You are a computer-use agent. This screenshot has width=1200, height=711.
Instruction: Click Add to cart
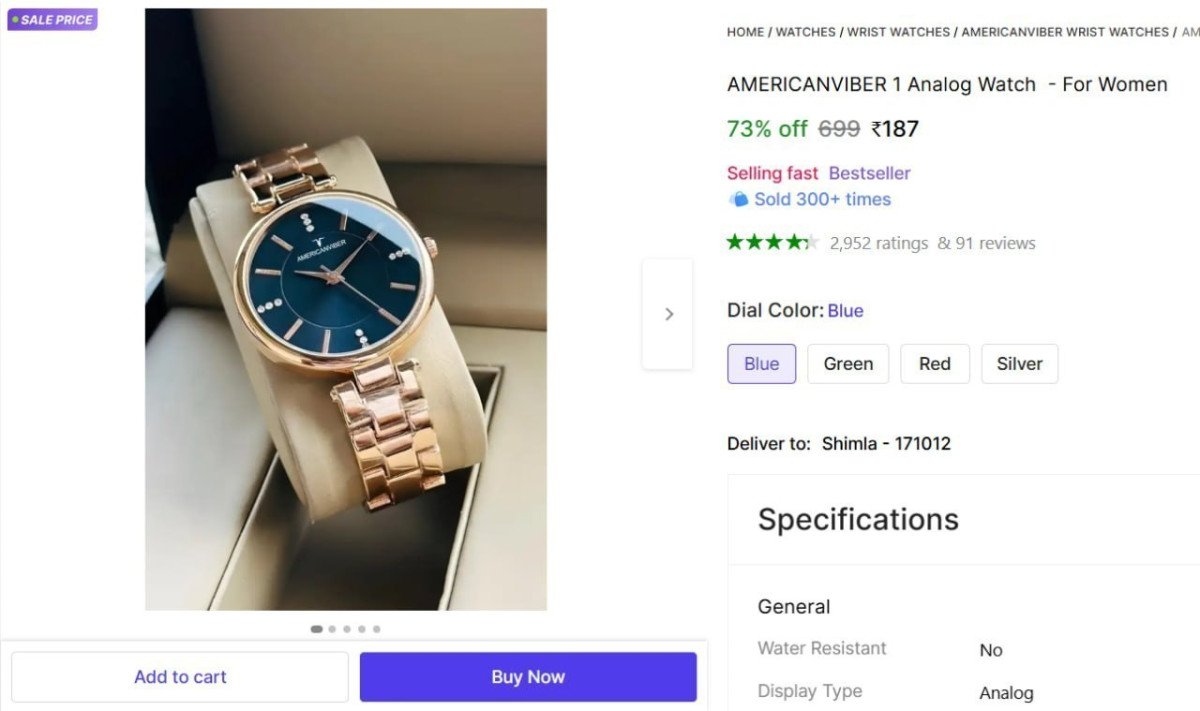click(x=180, y=676)
